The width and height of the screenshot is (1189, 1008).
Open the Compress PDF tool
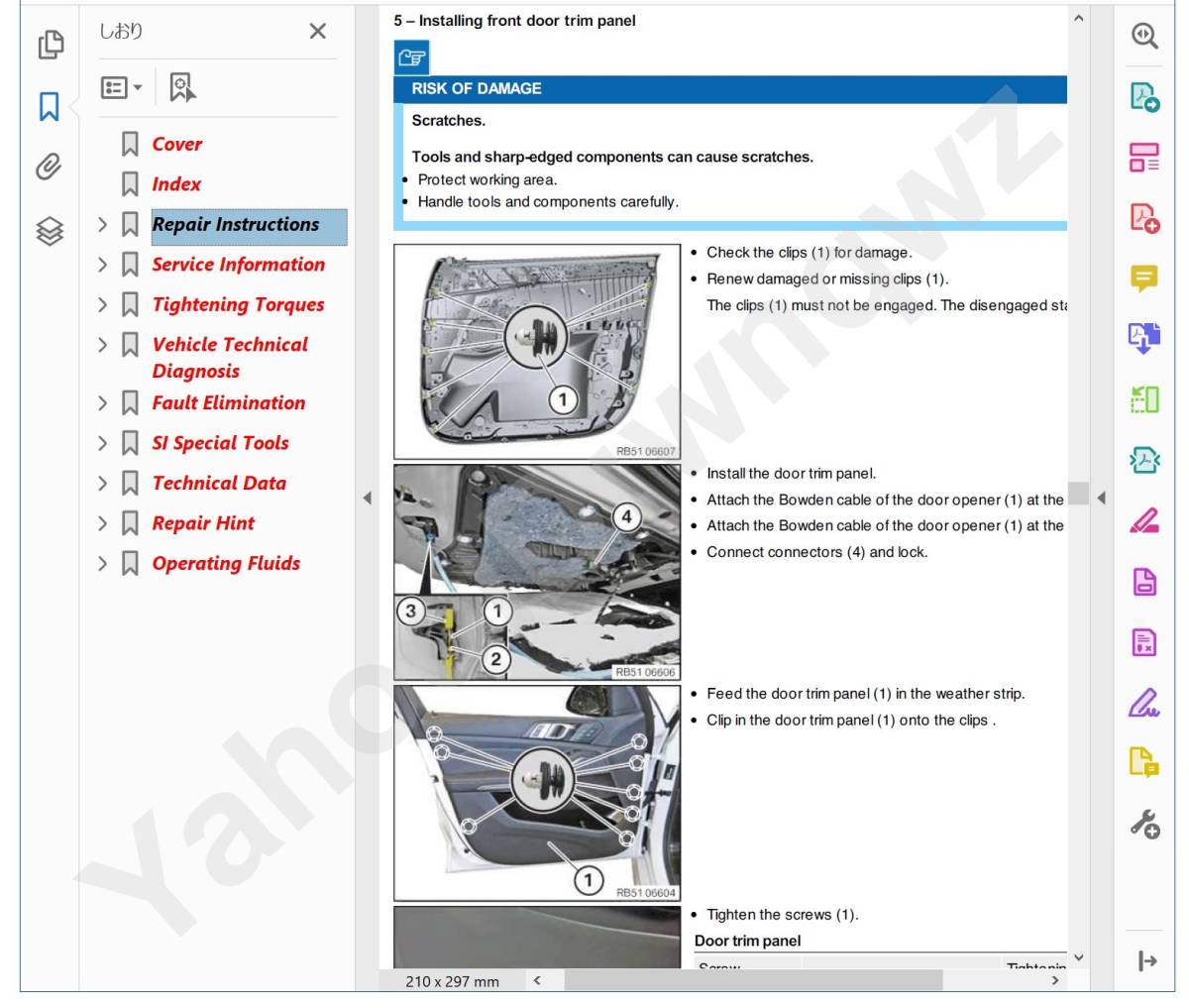coord(1144,460)
